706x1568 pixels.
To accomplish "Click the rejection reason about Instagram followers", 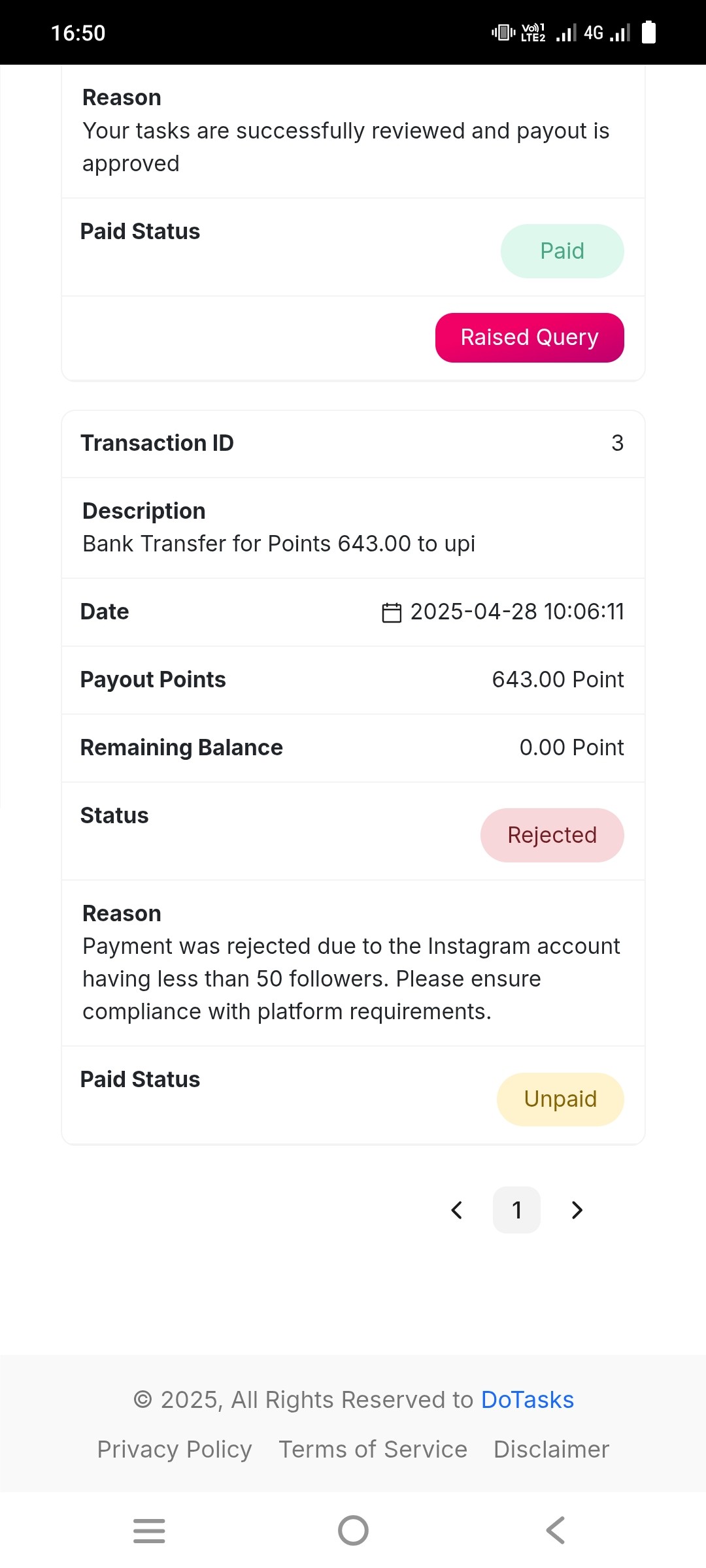I will [x=351, y=979].
